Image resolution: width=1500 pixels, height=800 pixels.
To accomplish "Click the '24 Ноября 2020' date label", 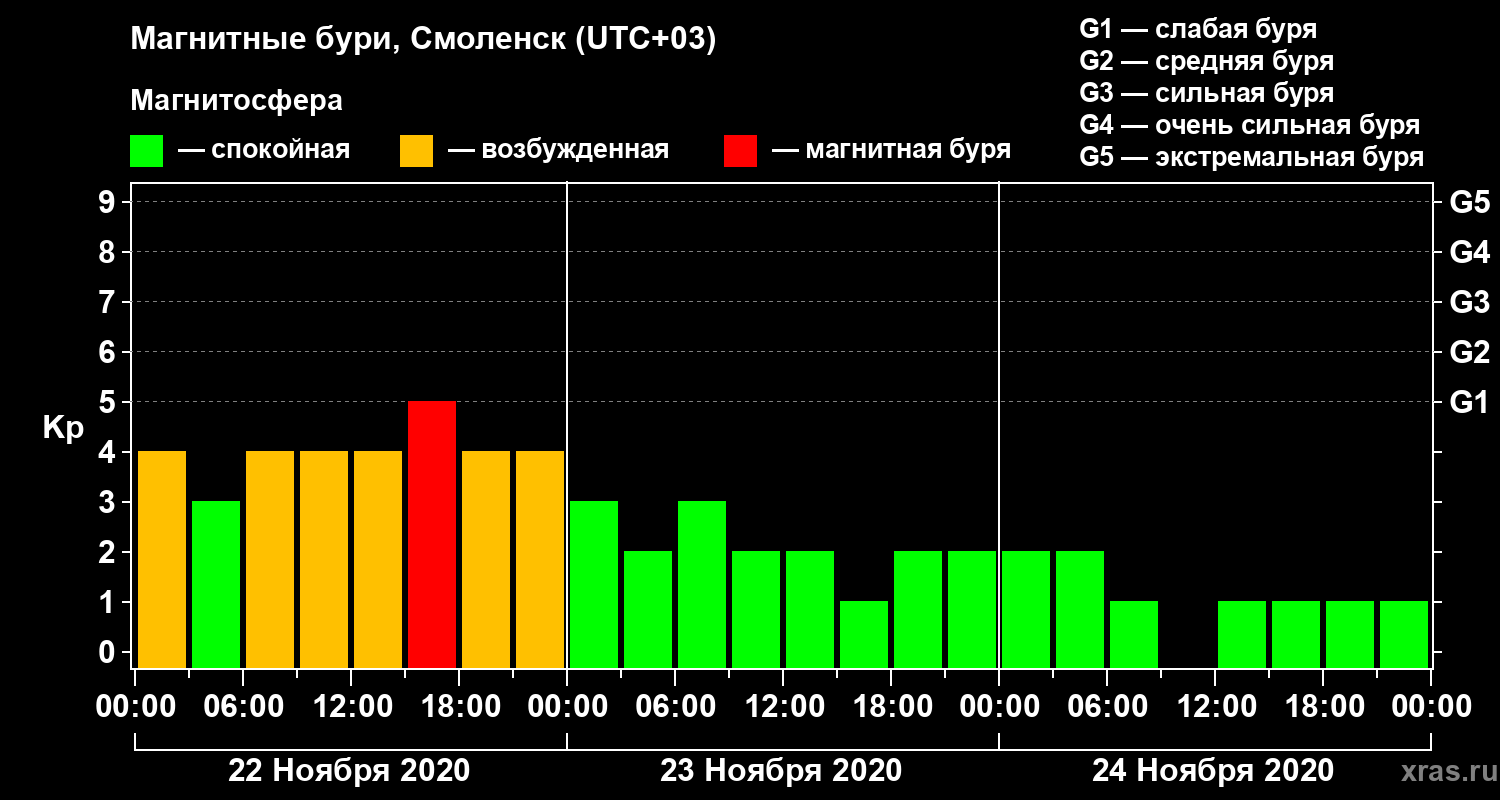I will tap(1213, 771).
